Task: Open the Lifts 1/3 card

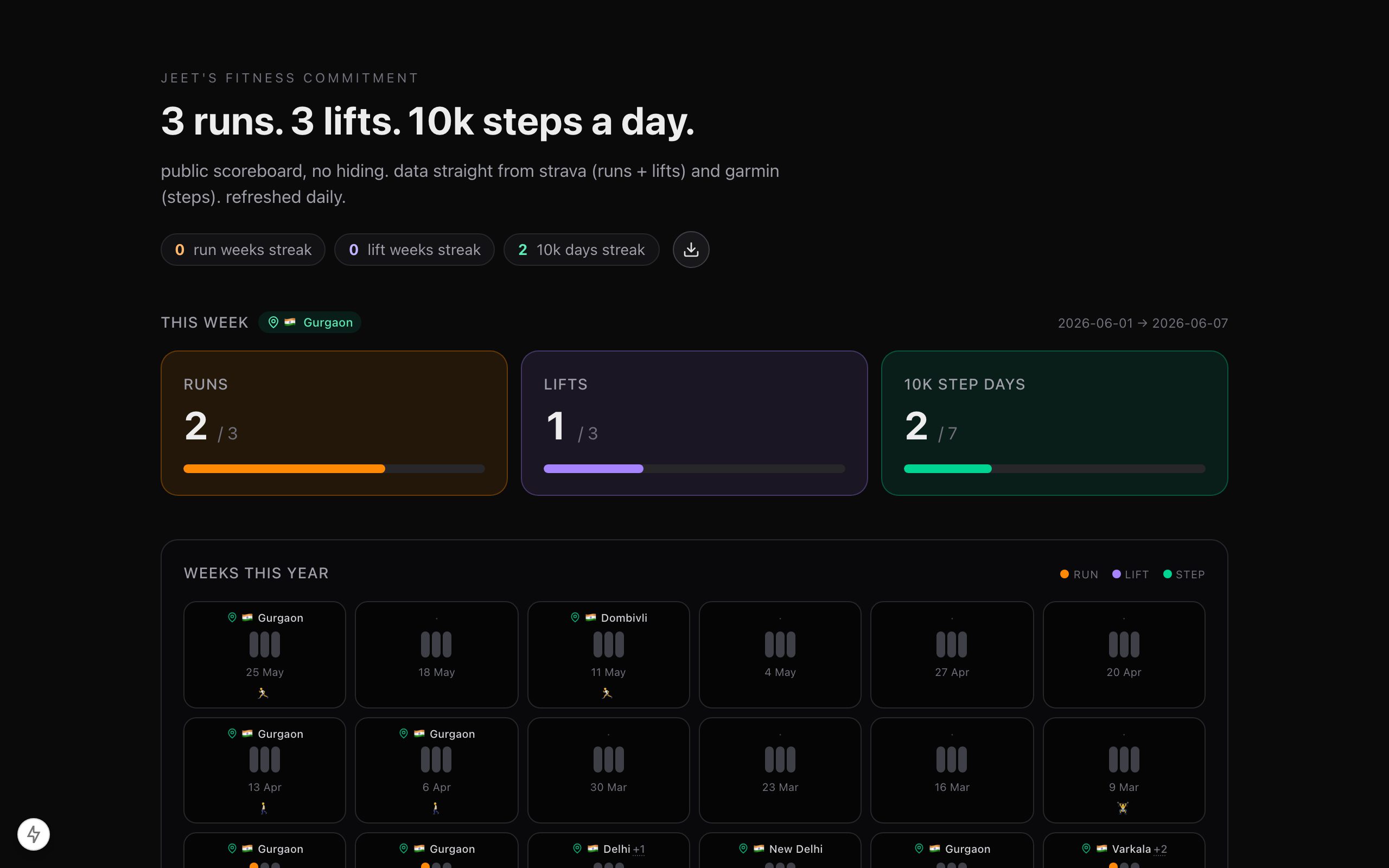Action: pos(694,423)
